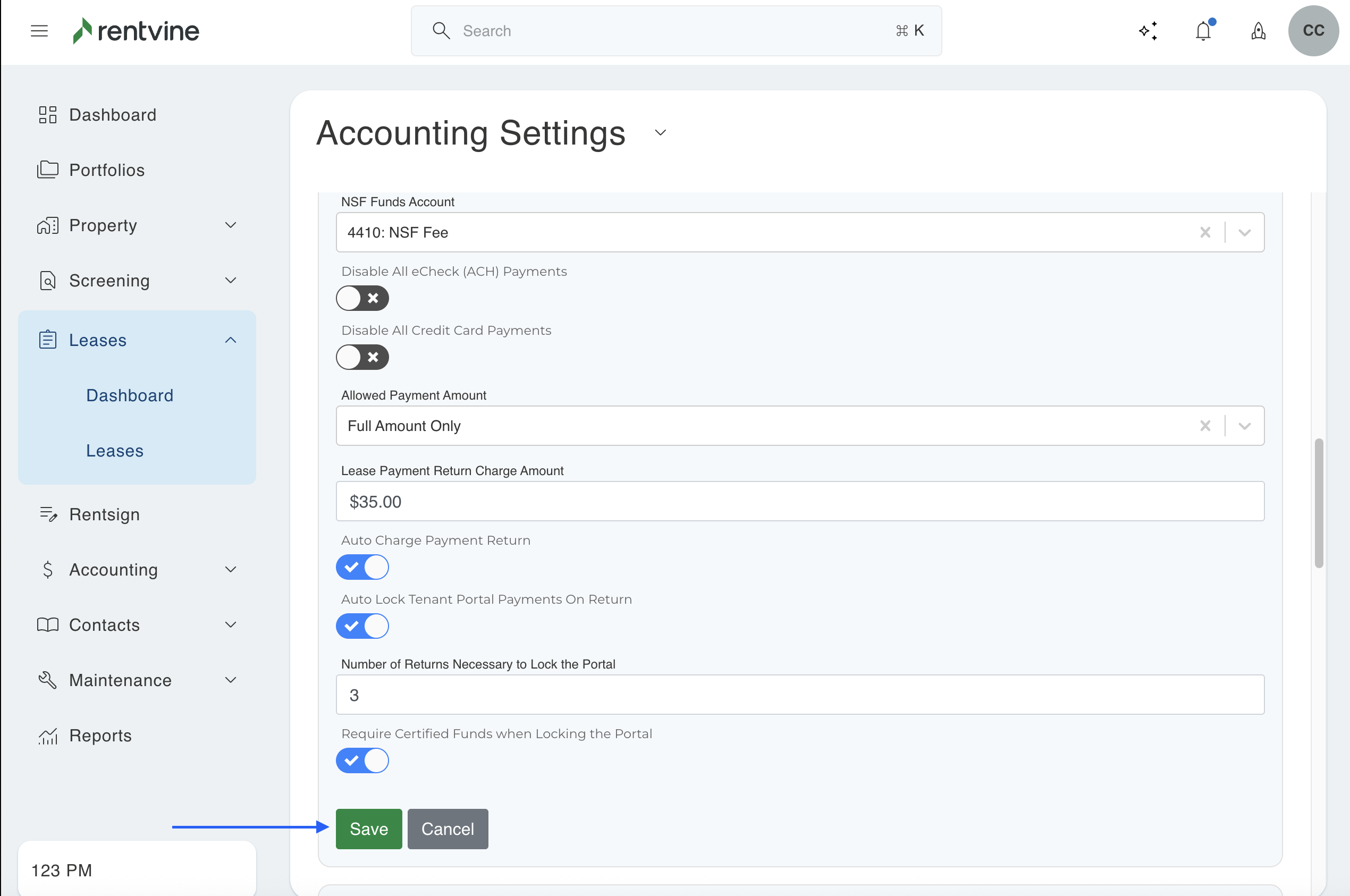Screen dimensions: 1350x896
Task: Toggle Require Certified Funds when Locking Portal
Action: 362,760
